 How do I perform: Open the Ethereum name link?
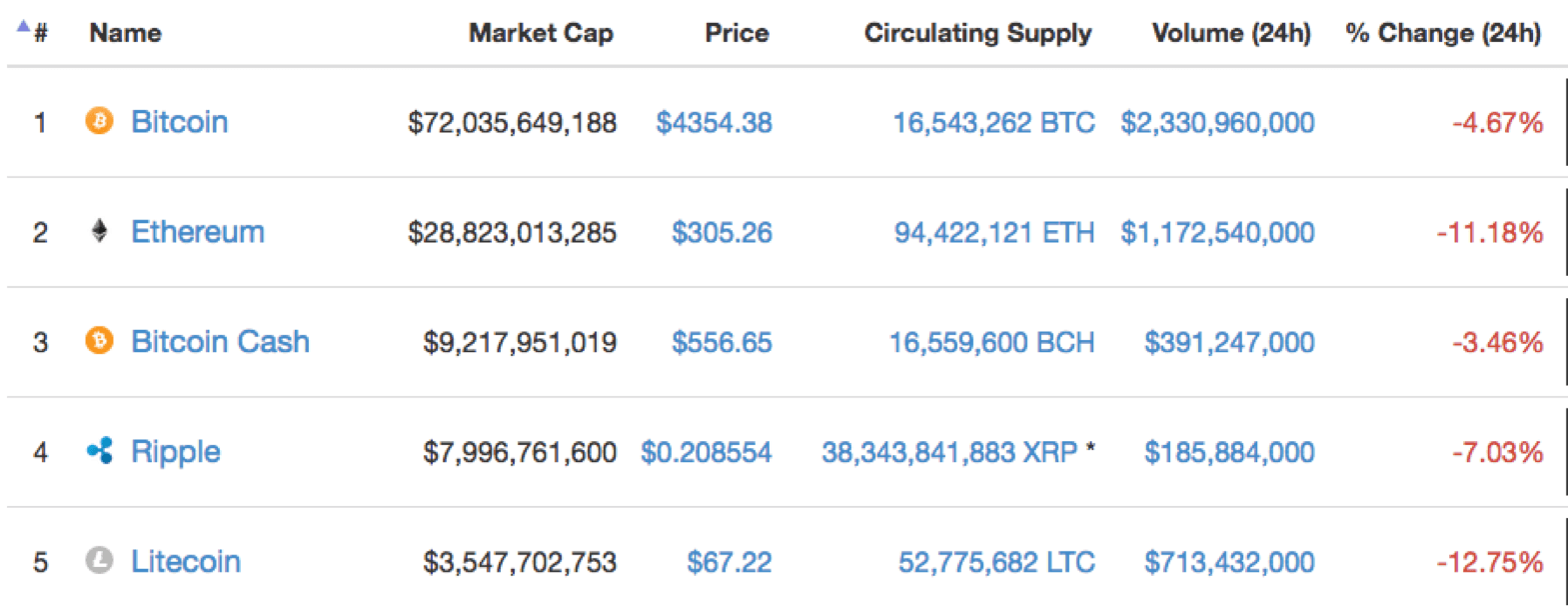pyautogui.click(x=198, y=232)
